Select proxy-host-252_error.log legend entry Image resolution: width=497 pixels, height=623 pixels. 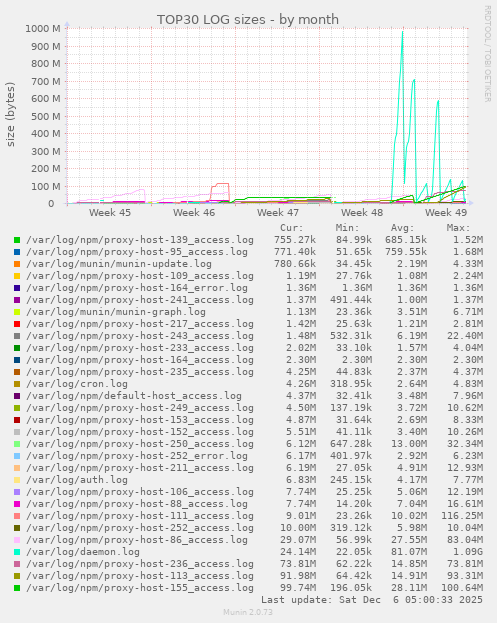pyautogui.click(x=137, y=456)
